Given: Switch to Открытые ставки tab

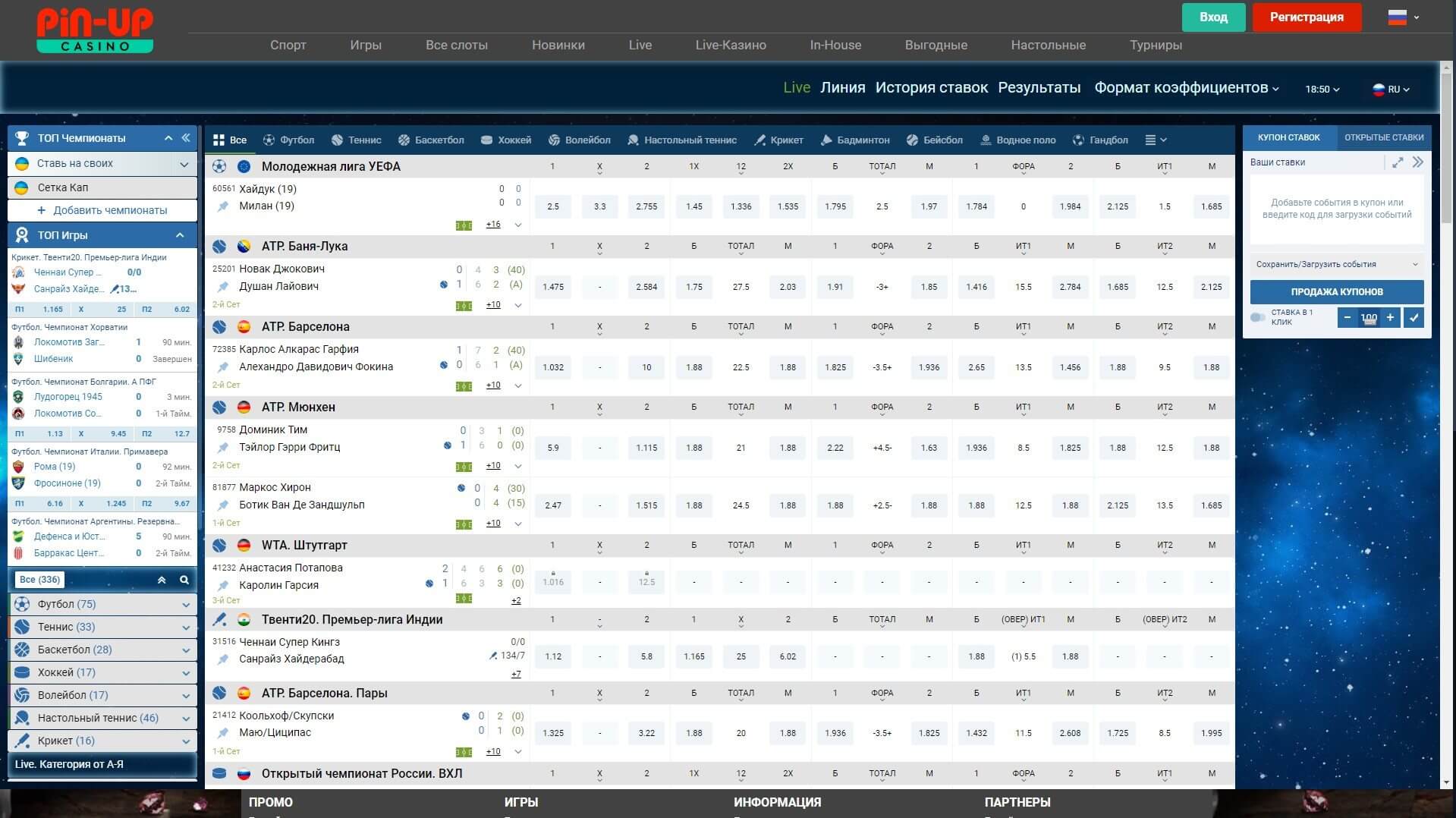Looking at the screenshot, I should (x=1384, y=137).
